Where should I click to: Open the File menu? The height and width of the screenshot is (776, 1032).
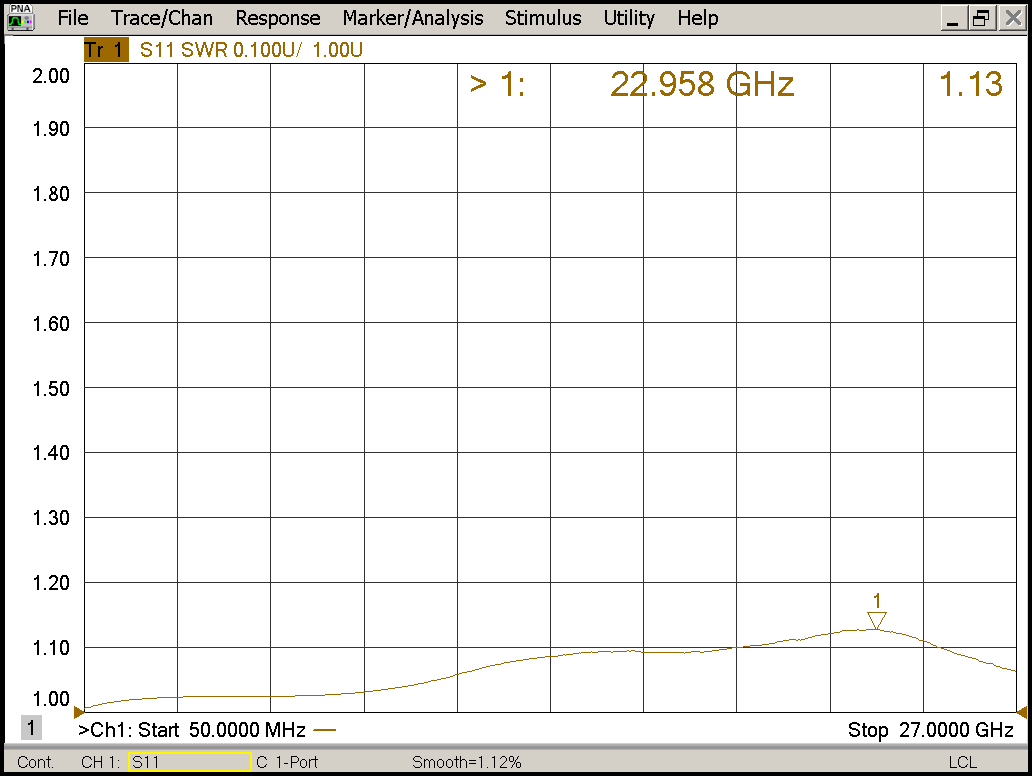point(73,18)
